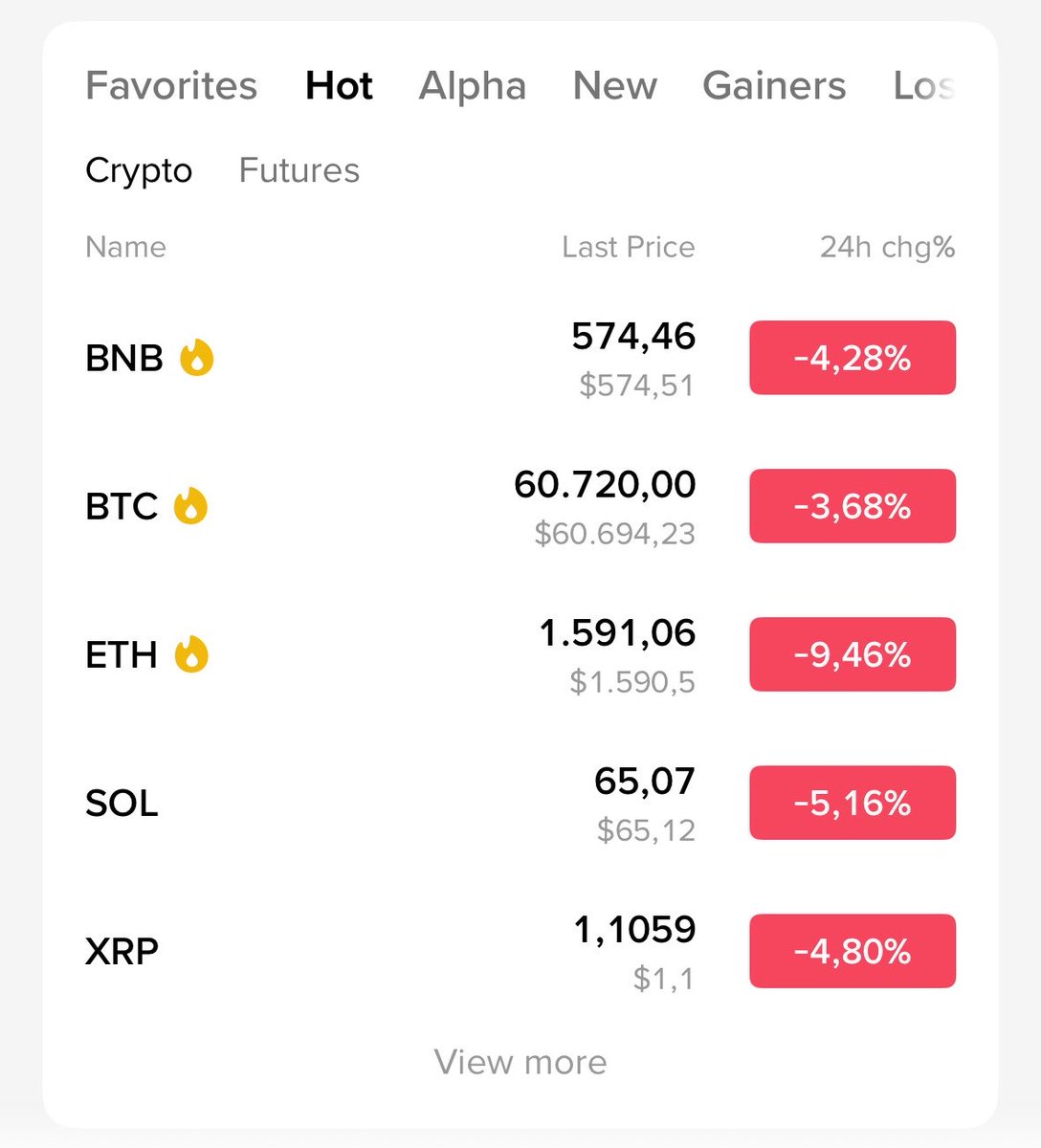Tap the flame icon beside ETH
This screenshot has width=1041, height=1148.
click(191, 654)
